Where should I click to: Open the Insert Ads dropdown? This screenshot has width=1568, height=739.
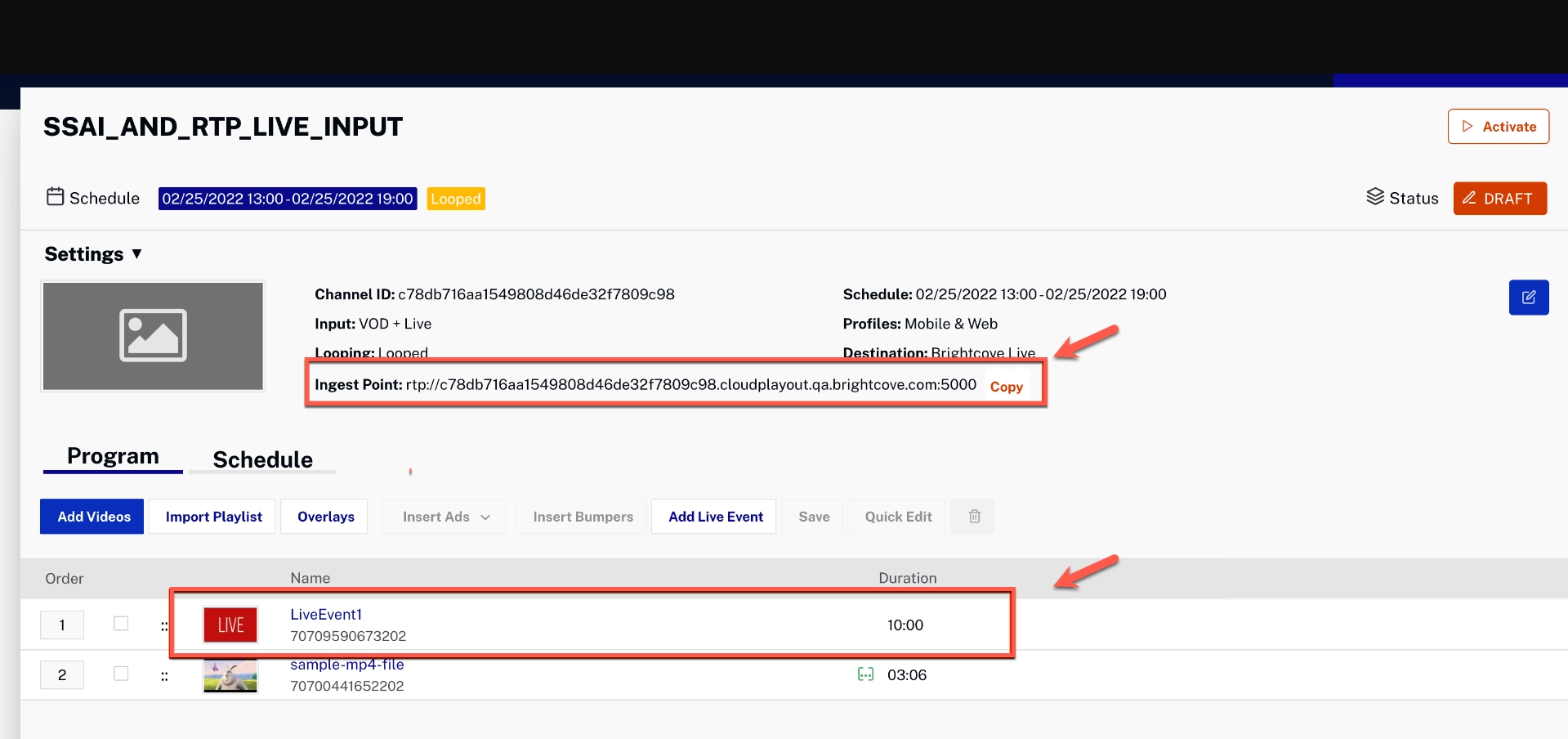[445, 517]
